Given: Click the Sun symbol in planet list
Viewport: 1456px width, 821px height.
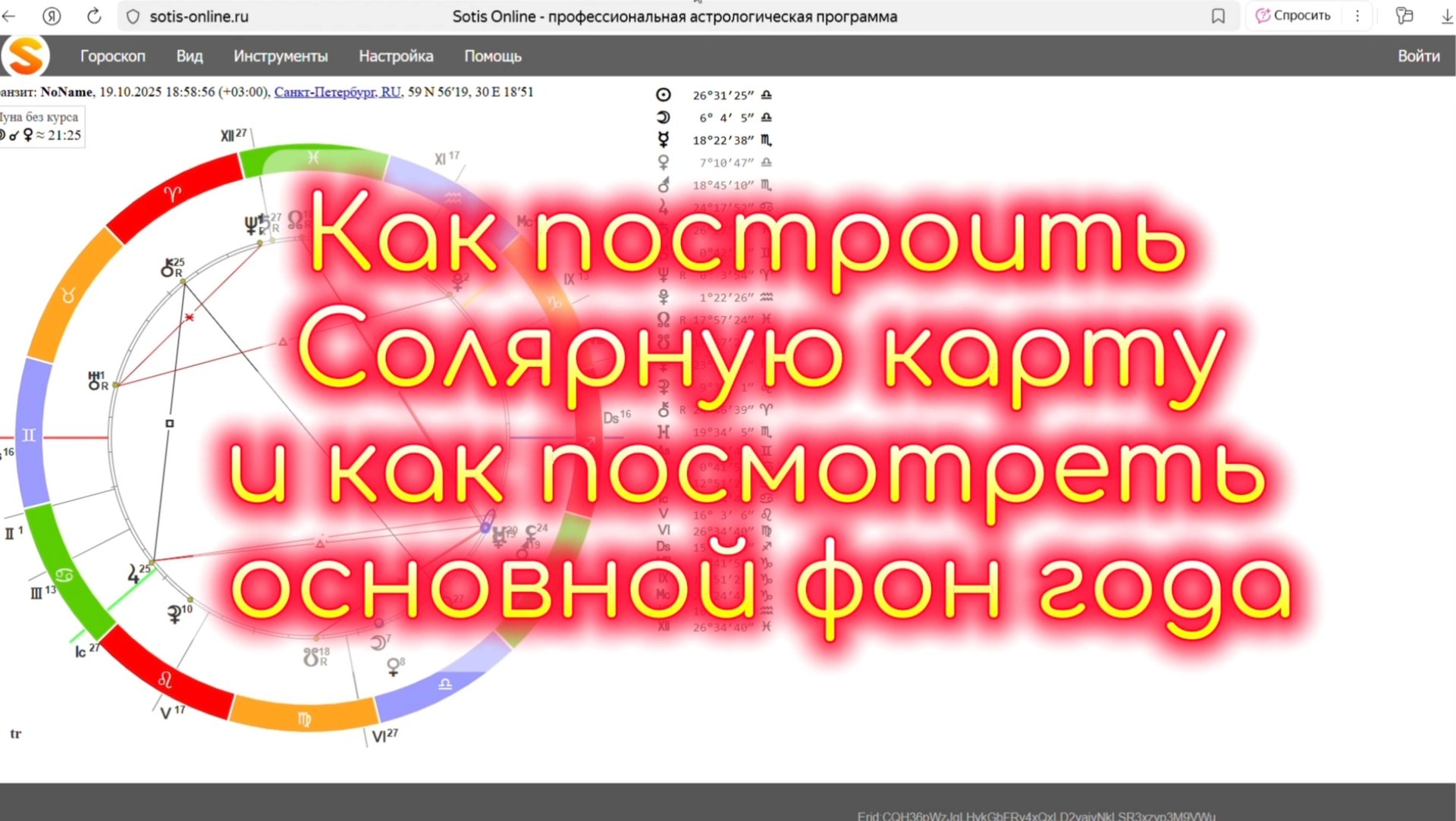Looking at the screenshot, I should (663, 95).
